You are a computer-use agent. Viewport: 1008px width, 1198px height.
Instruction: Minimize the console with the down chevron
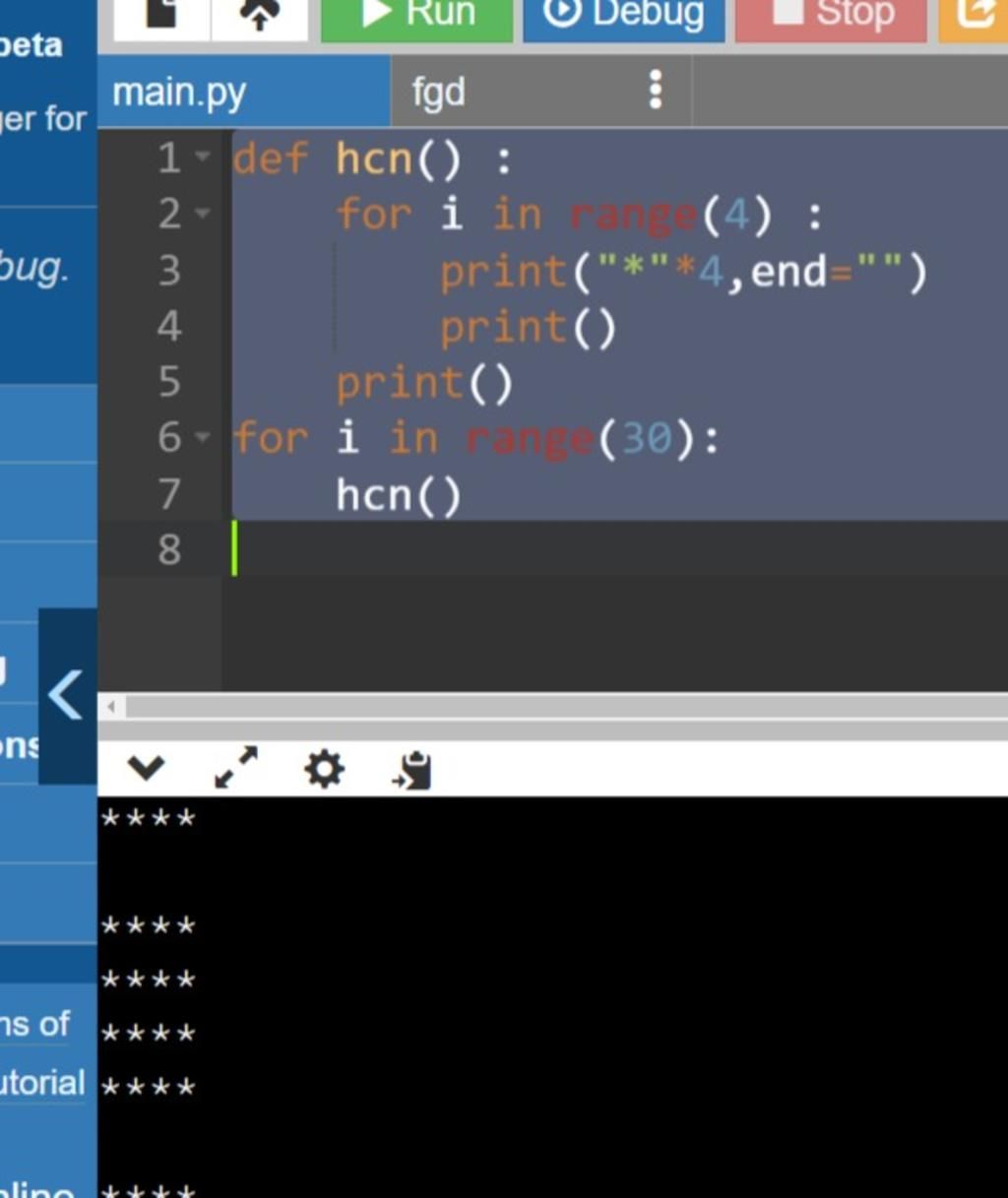coord(146,768)
